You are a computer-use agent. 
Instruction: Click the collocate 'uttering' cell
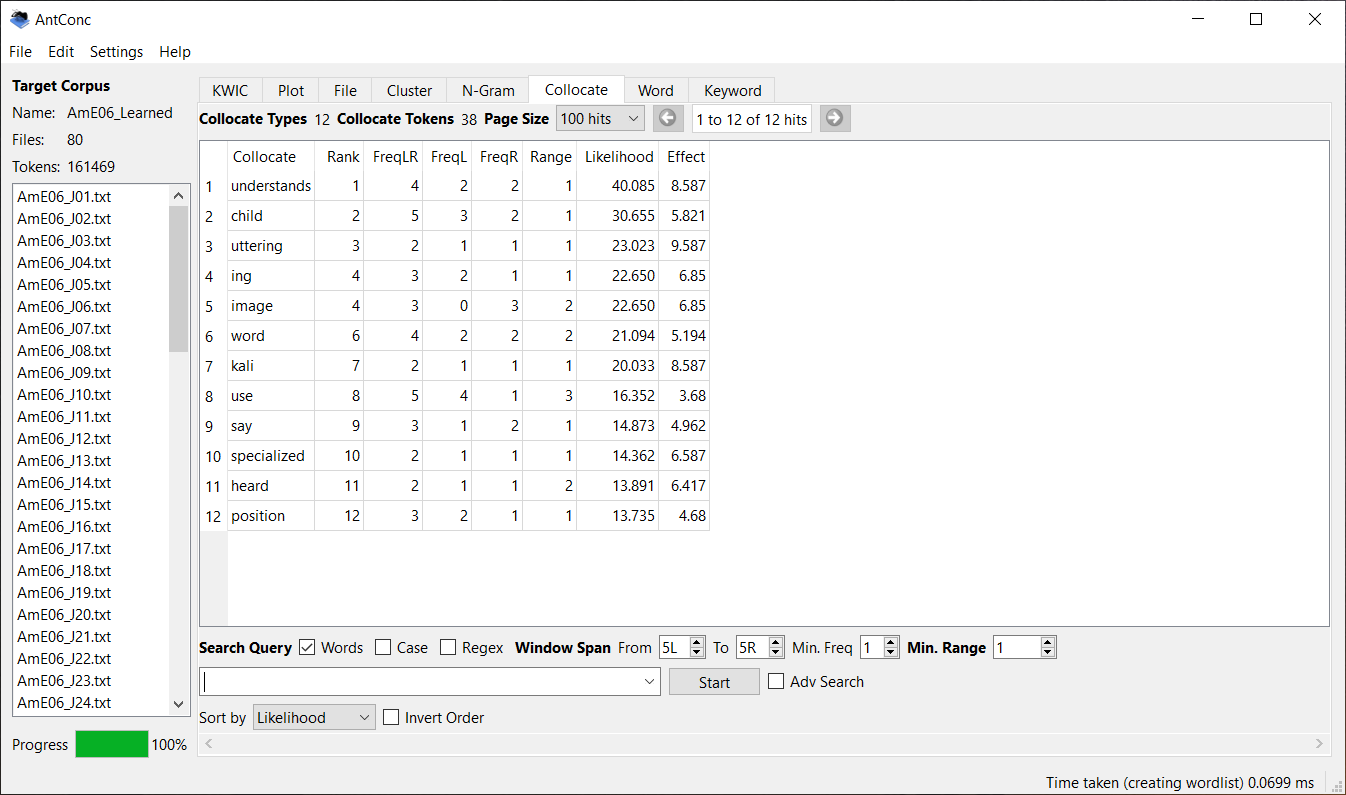click(x=271, y=246)
